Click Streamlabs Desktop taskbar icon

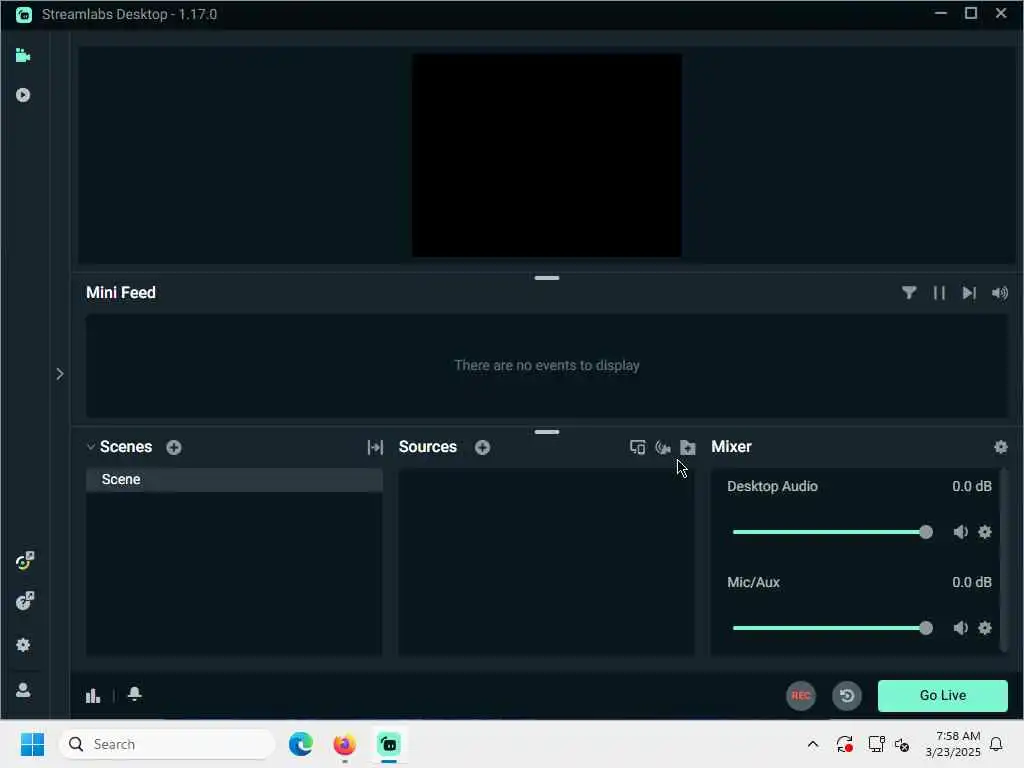pos(389,744)
